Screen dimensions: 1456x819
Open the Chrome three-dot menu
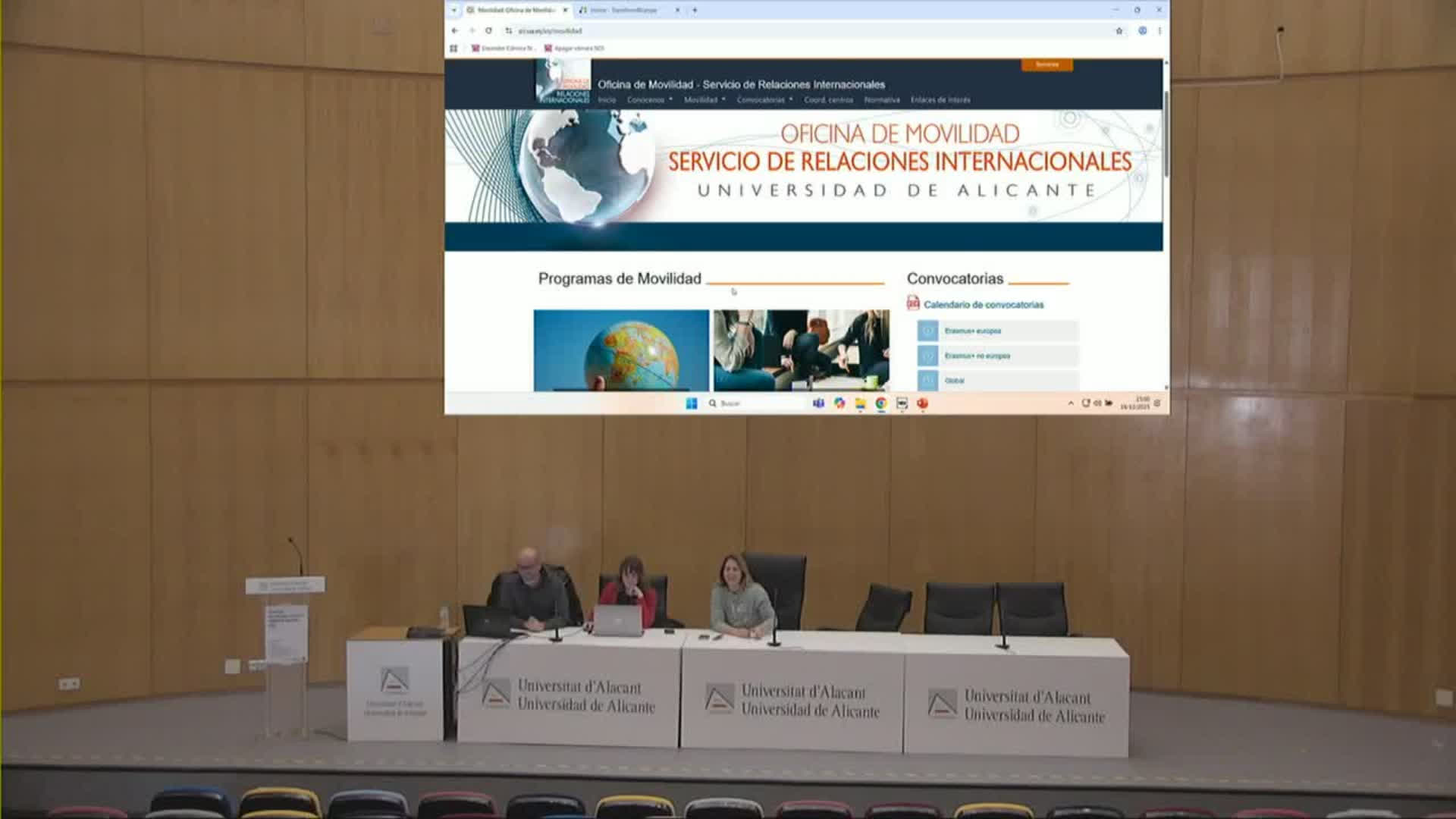coord(1159,31)
